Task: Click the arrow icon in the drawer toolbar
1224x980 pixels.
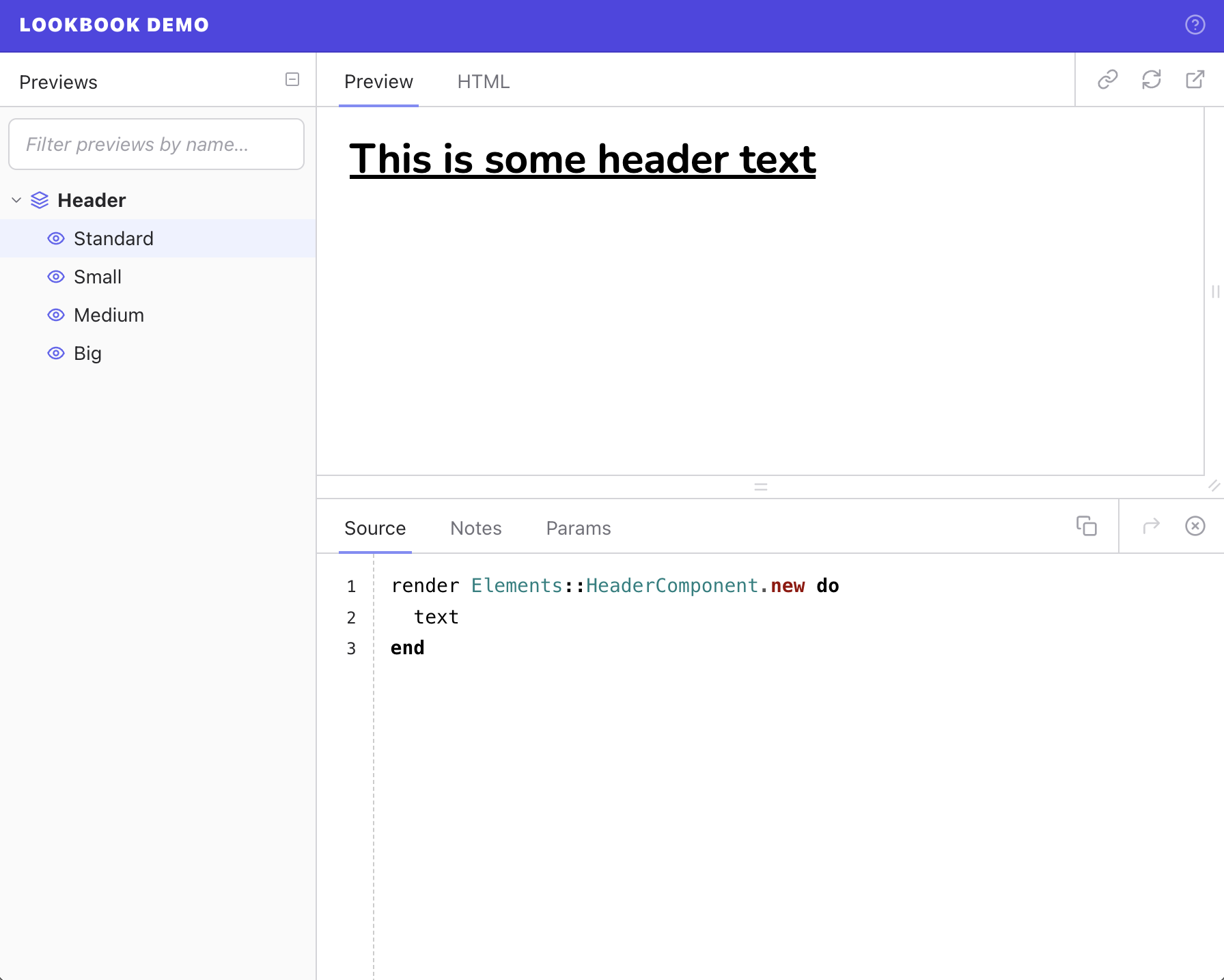Action: 1151,526
